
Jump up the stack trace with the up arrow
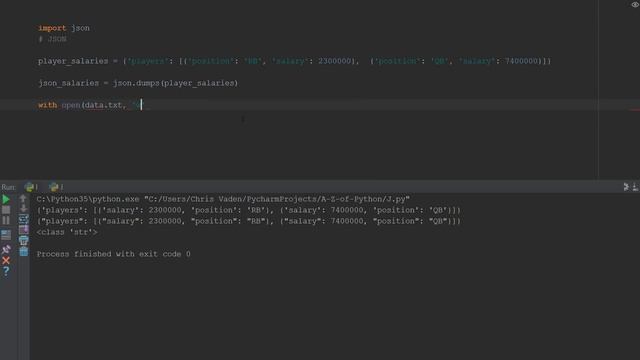pyautogui.click(x=23, y=199)
